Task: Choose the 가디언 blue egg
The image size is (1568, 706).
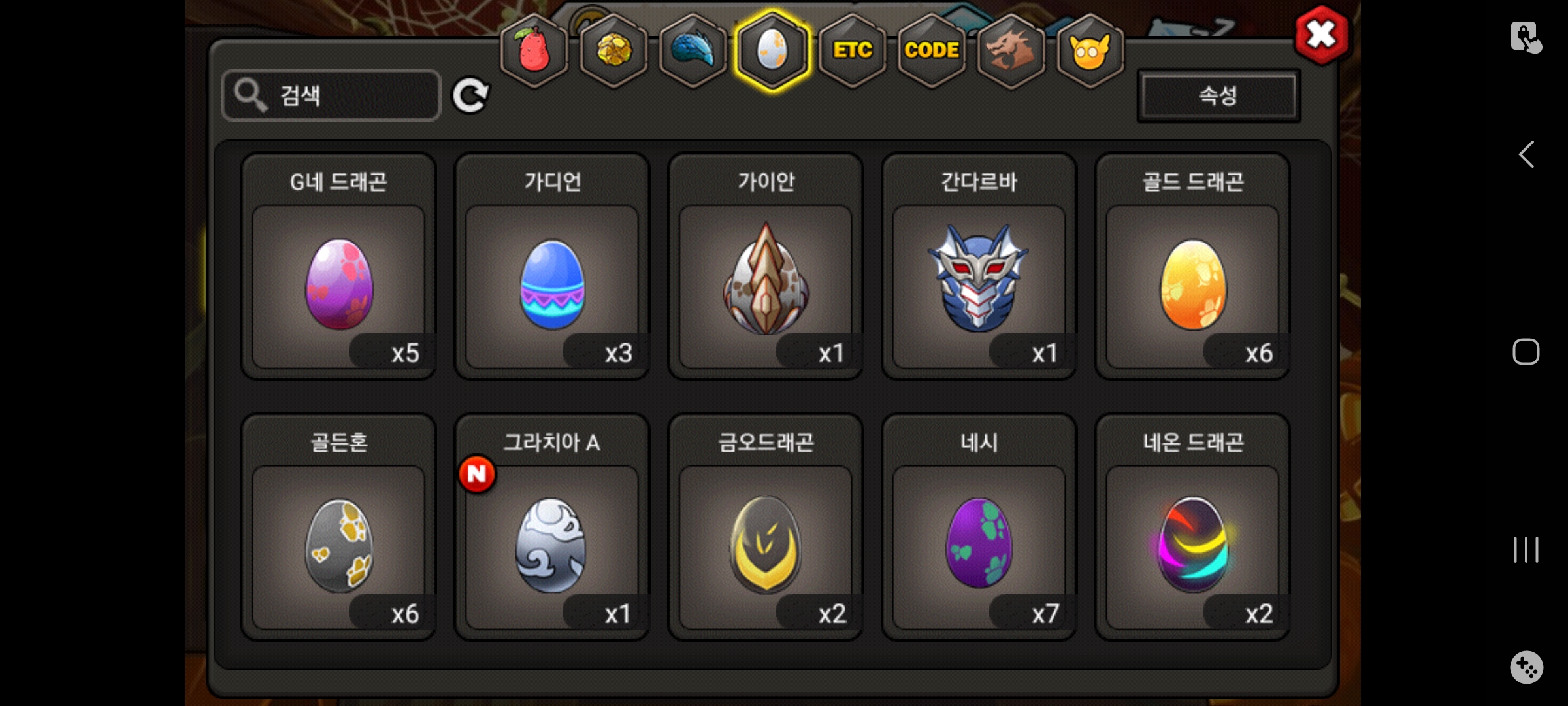Action: coord(552,267)
